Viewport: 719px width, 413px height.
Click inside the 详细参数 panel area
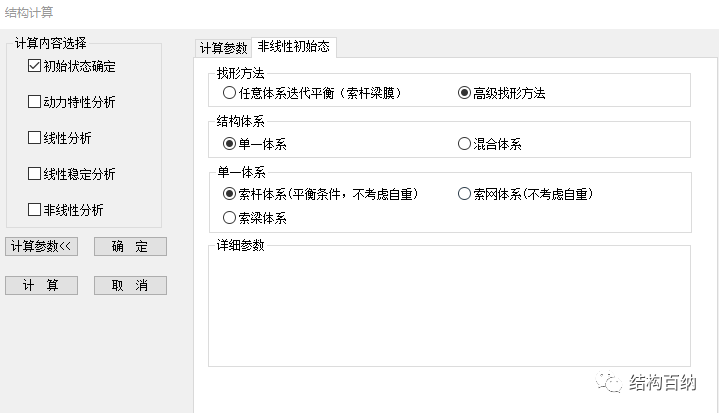coord(449,306)
